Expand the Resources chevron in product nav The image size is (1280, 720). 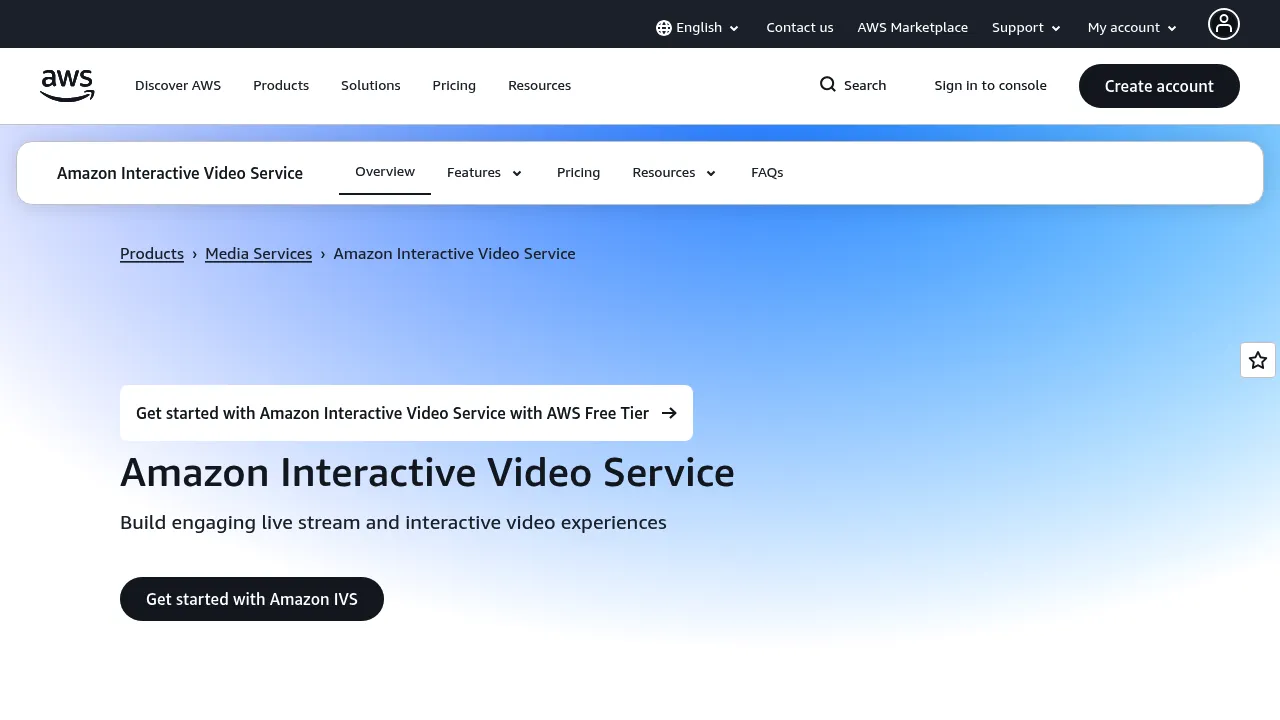point(711,174)
